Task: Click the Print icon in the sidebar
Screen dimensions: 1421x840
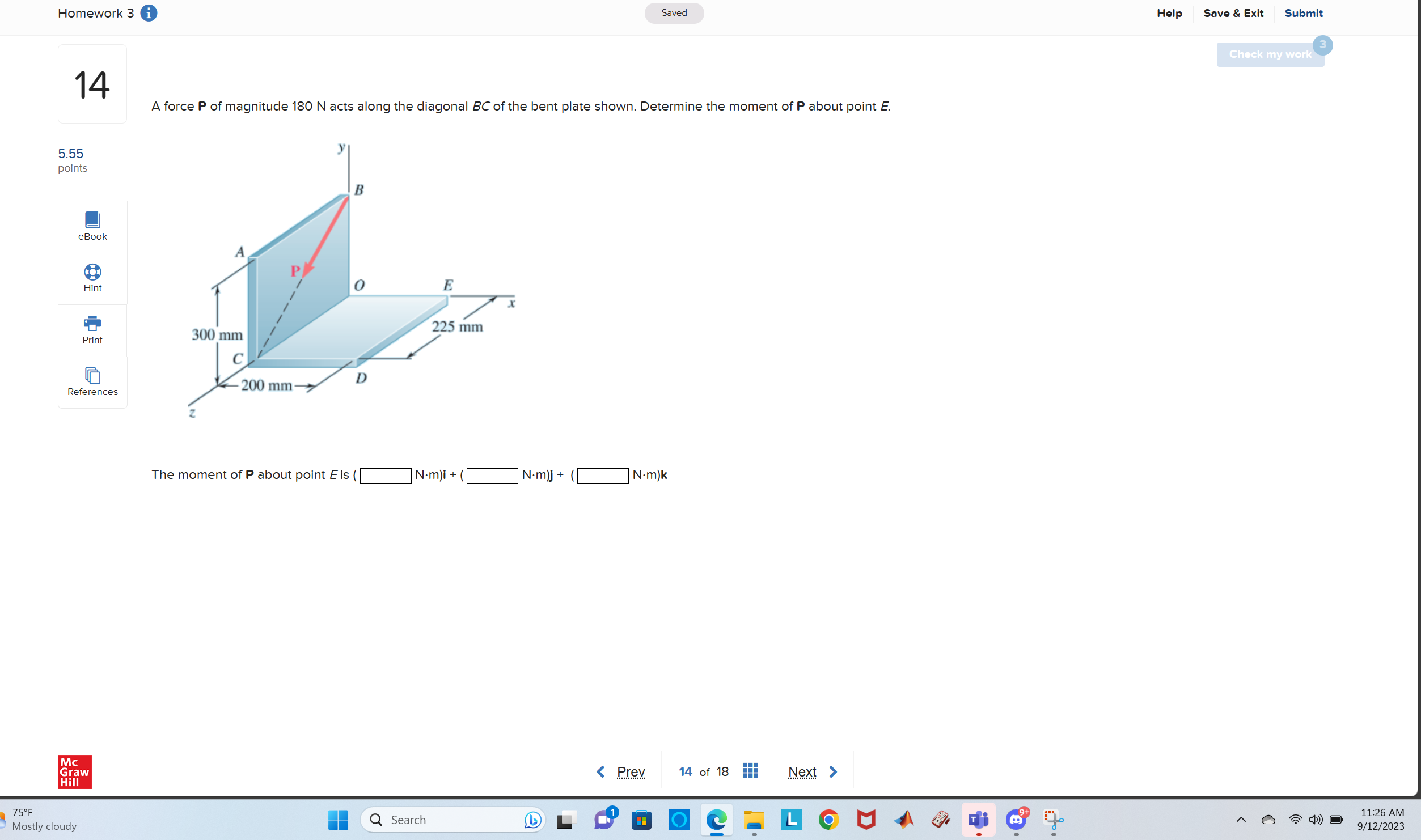Action: coord(92,324)
